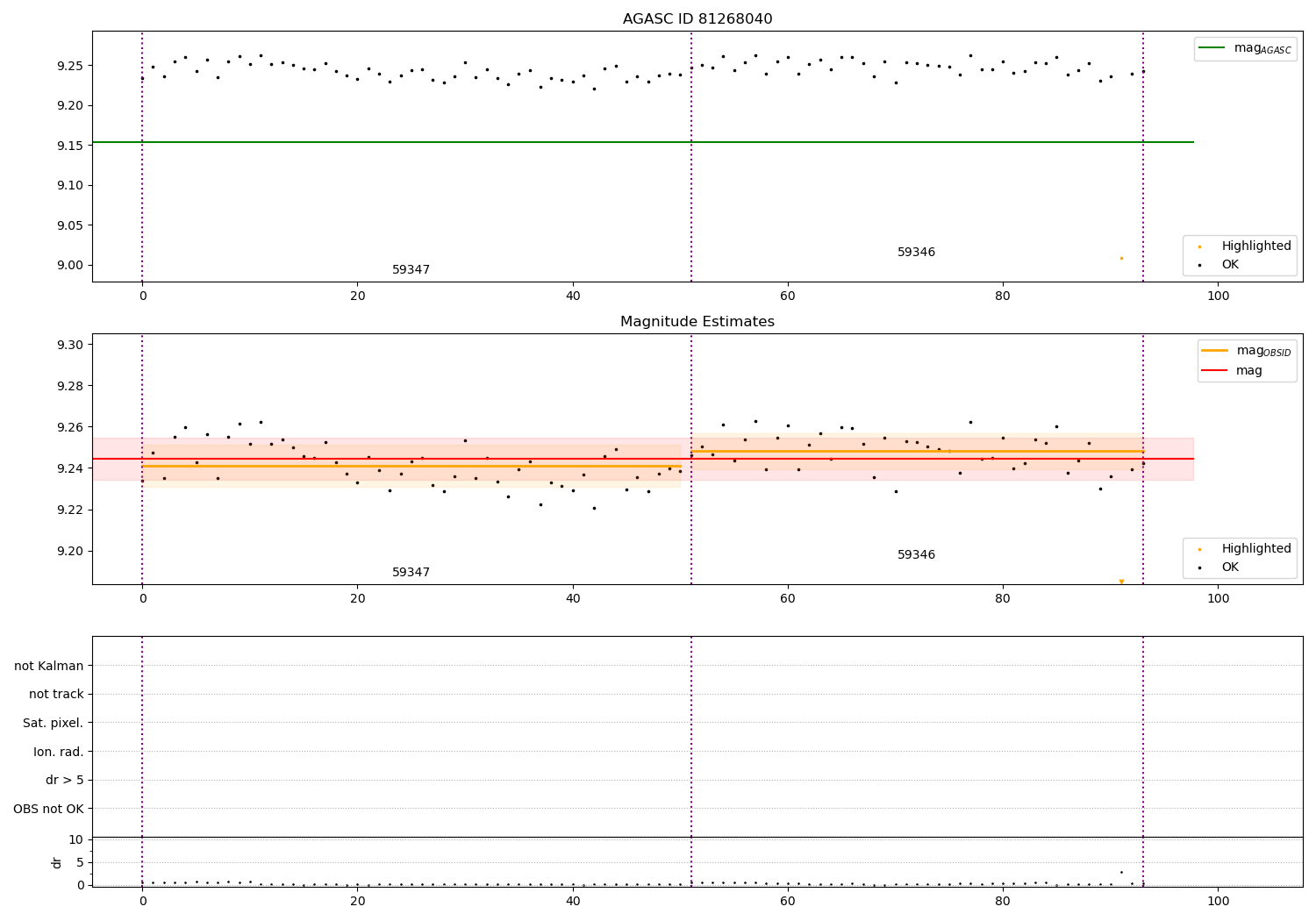
Task: Click the 'Ion. rad.' row label
Action: coord(59,752)
